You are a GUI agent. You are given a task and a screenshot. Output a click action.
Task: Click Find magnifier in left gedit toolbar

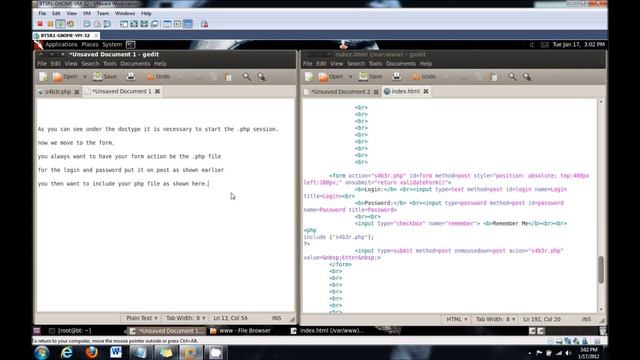247,76
